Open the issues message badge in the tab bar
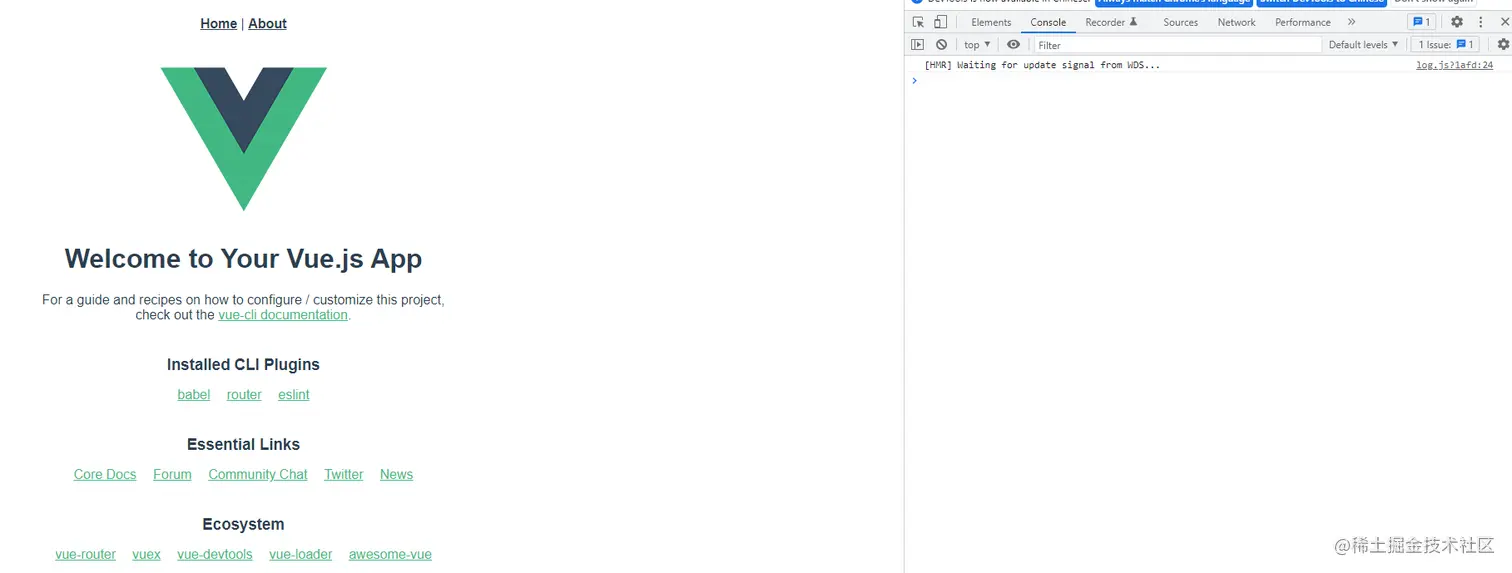Viewport: 1512px width, 573px height. (x=1421, y=22)
